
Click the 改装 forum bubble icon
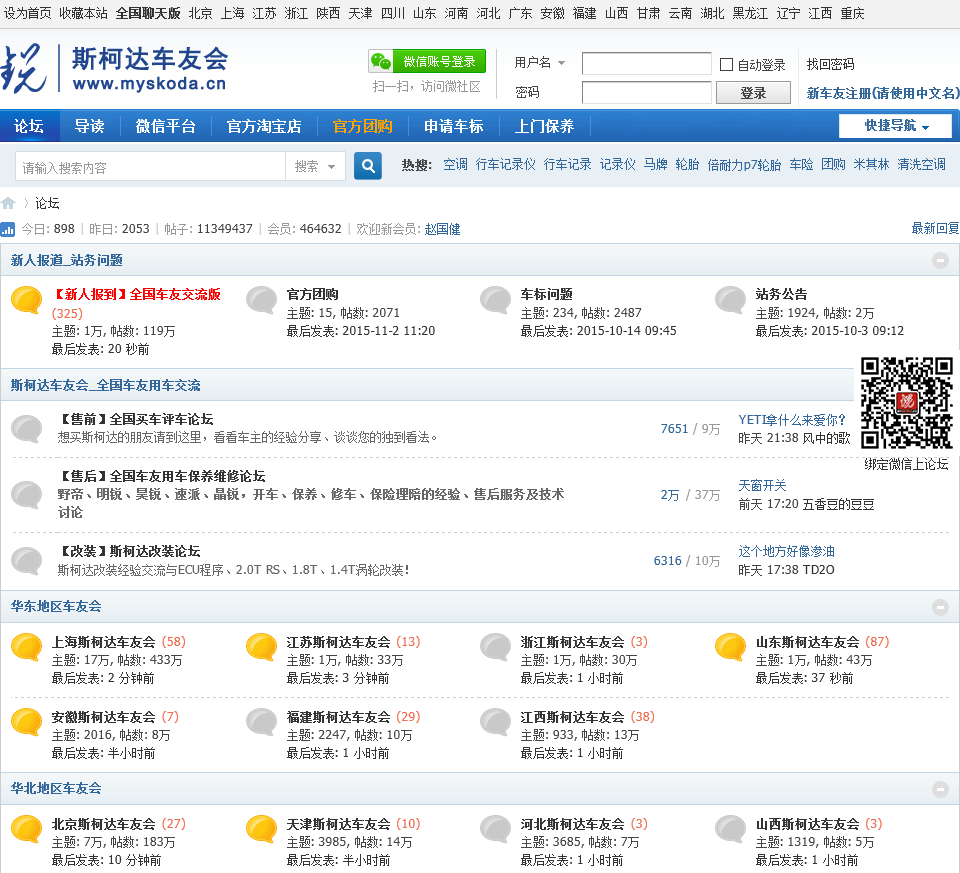click(x=27, y=561)
